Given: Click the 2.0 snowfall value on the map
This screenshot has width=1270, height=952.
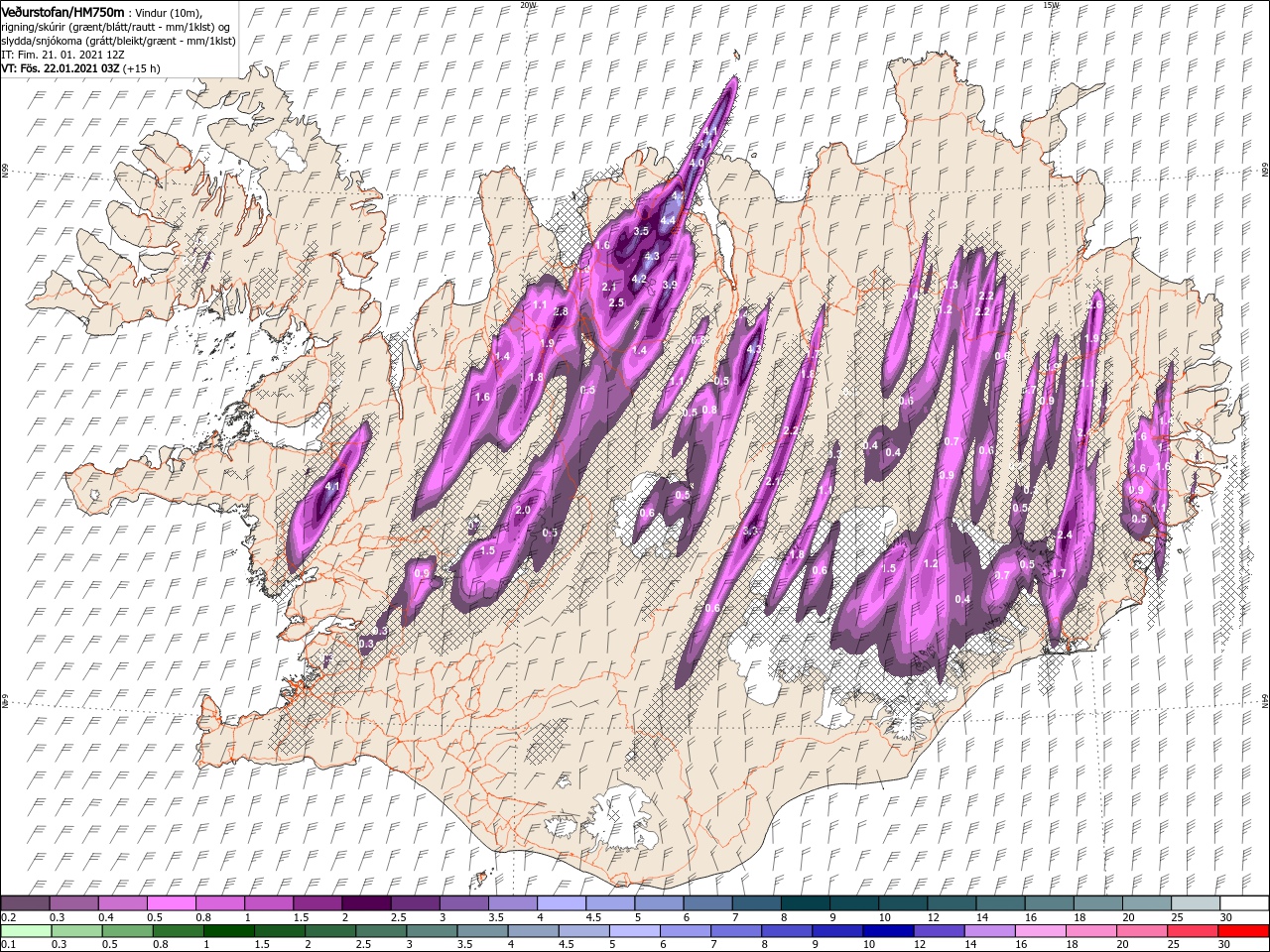Looking at the screenshot, I should pos(524,510).
